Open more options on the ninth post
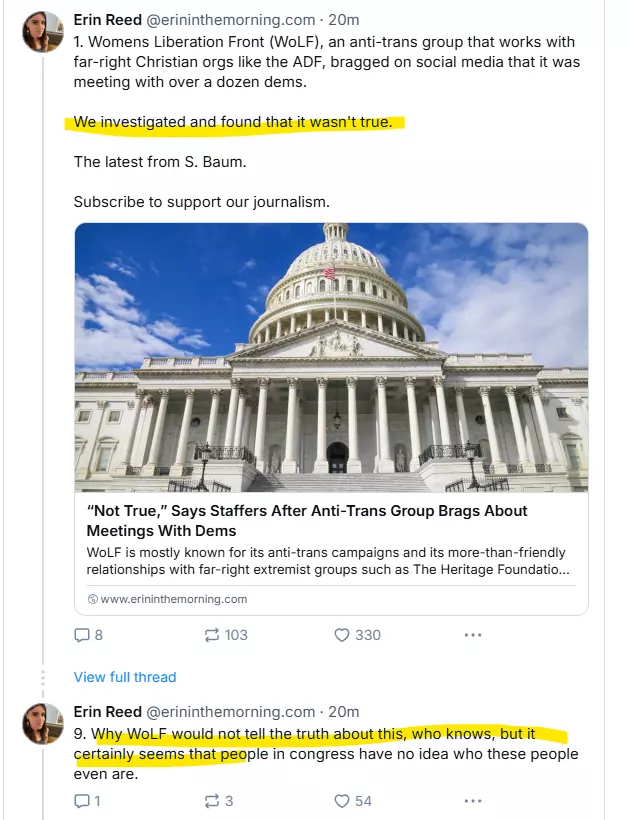Image resolution: width=628 pixels, height=820 pixels. pyautogui.click(x=473, y=801)
